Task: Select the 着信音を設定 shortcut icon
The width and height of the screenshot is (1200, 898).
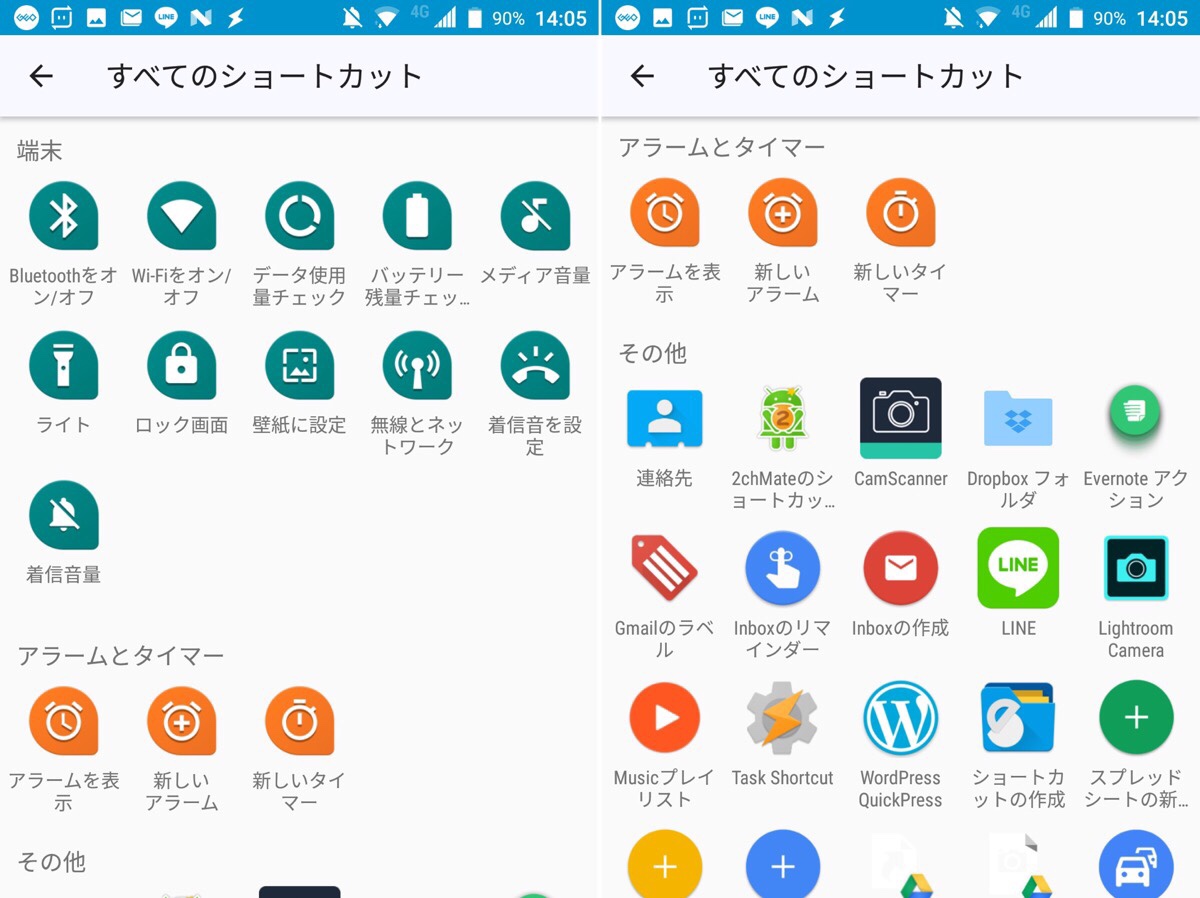Action: (x=536, y=365)
